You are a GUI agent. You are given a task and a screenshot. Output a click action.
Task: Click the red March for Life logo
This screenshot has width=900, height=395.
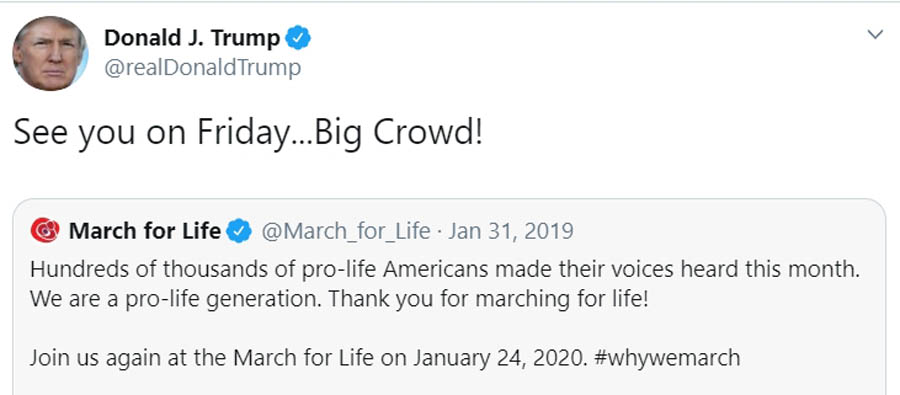(45, 231)
